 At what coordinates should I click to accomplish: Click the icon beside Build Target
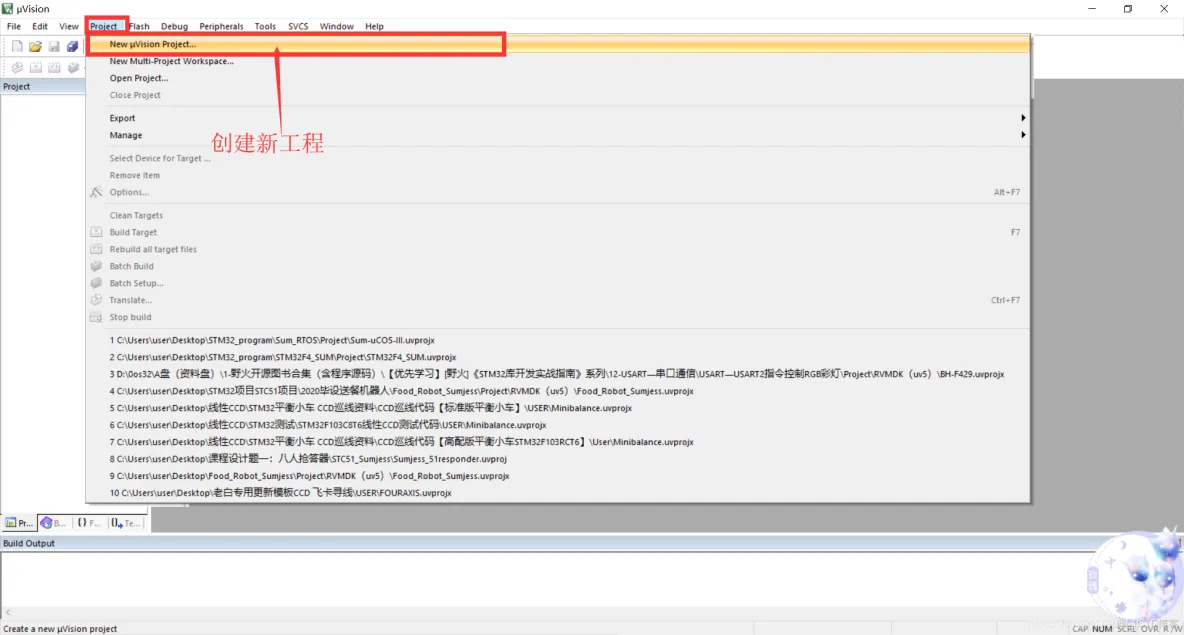96,232
